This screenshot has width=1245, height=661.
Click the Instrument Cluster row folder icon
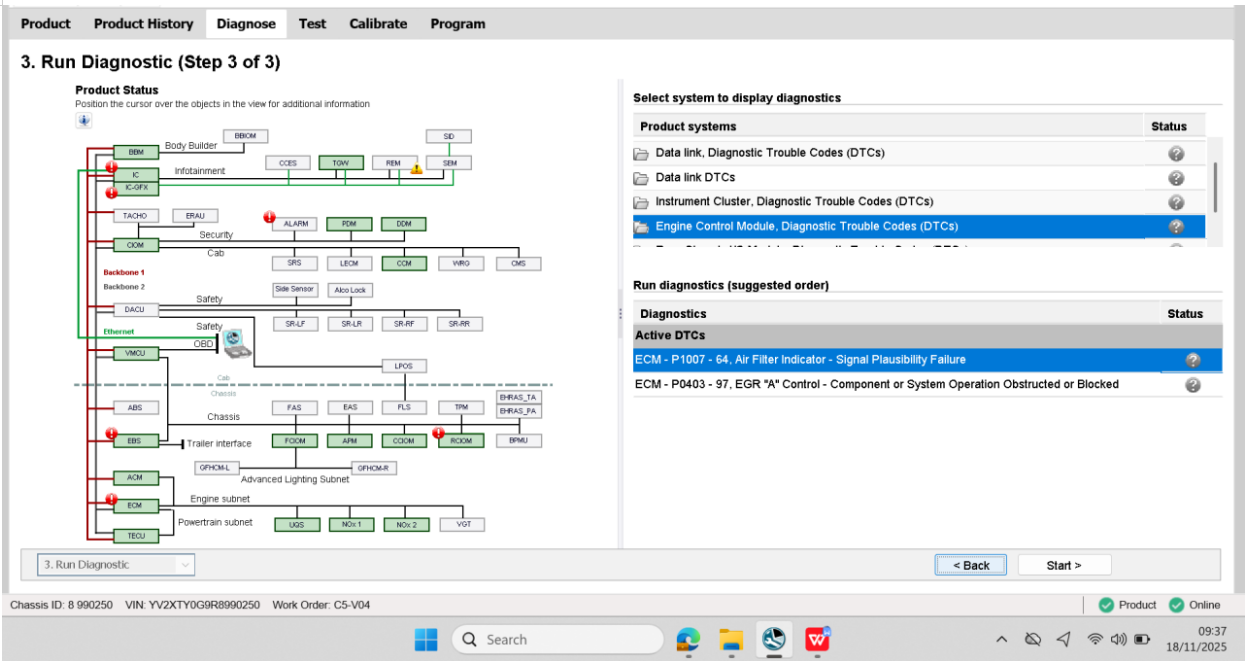click(x=641, y=202)
